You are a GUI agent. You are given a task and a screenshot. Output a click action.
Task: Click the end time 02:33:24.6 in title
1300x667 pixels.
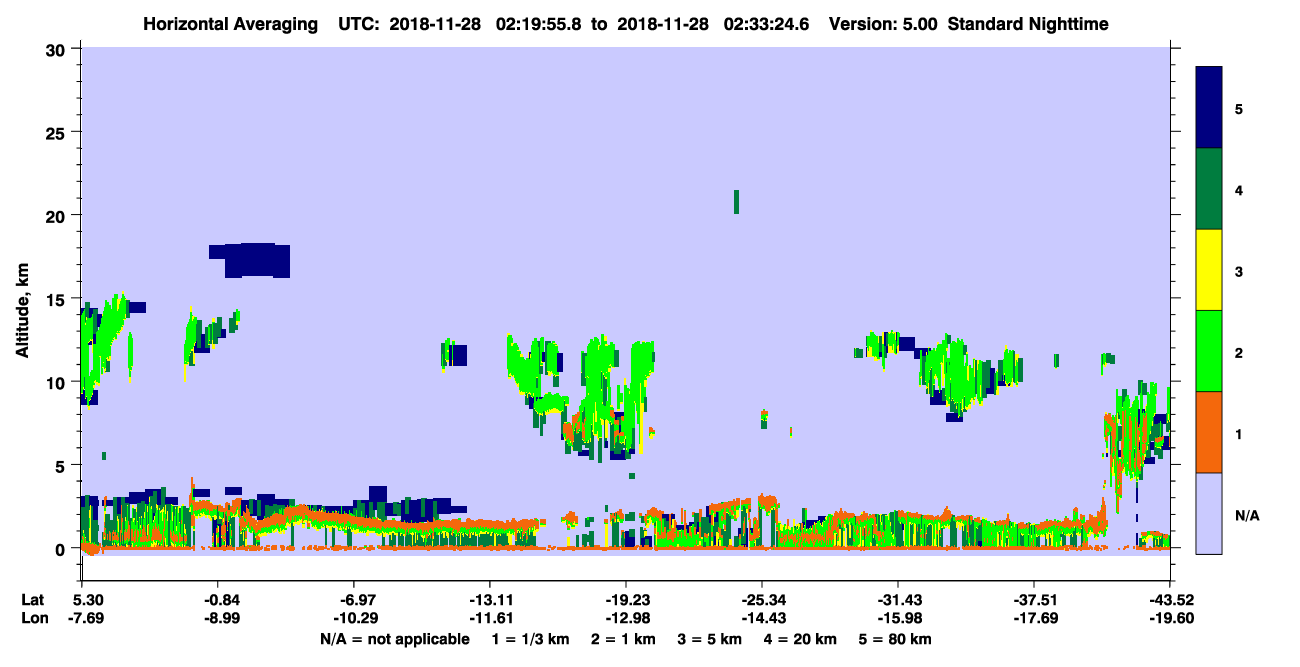coord(765,23)
